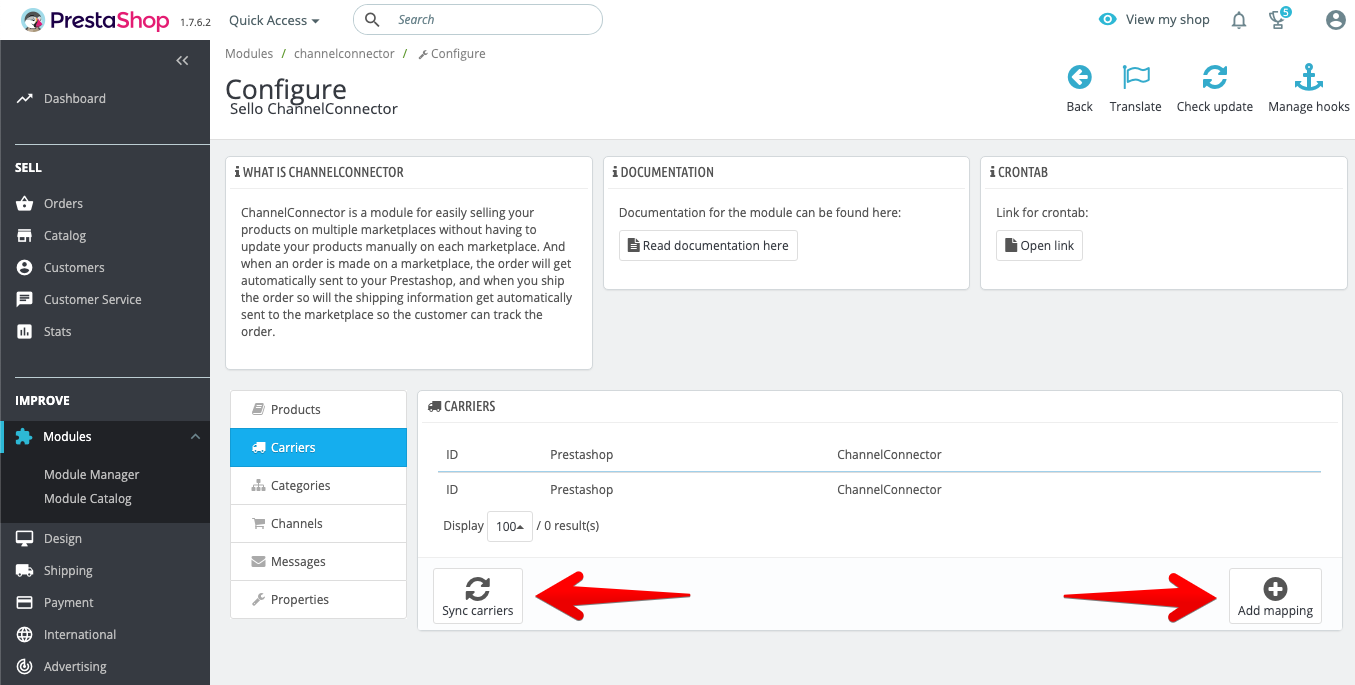Screen dimensions: 1355x685
Task: Open the notifications bell
Action: tap(1239, 20)
